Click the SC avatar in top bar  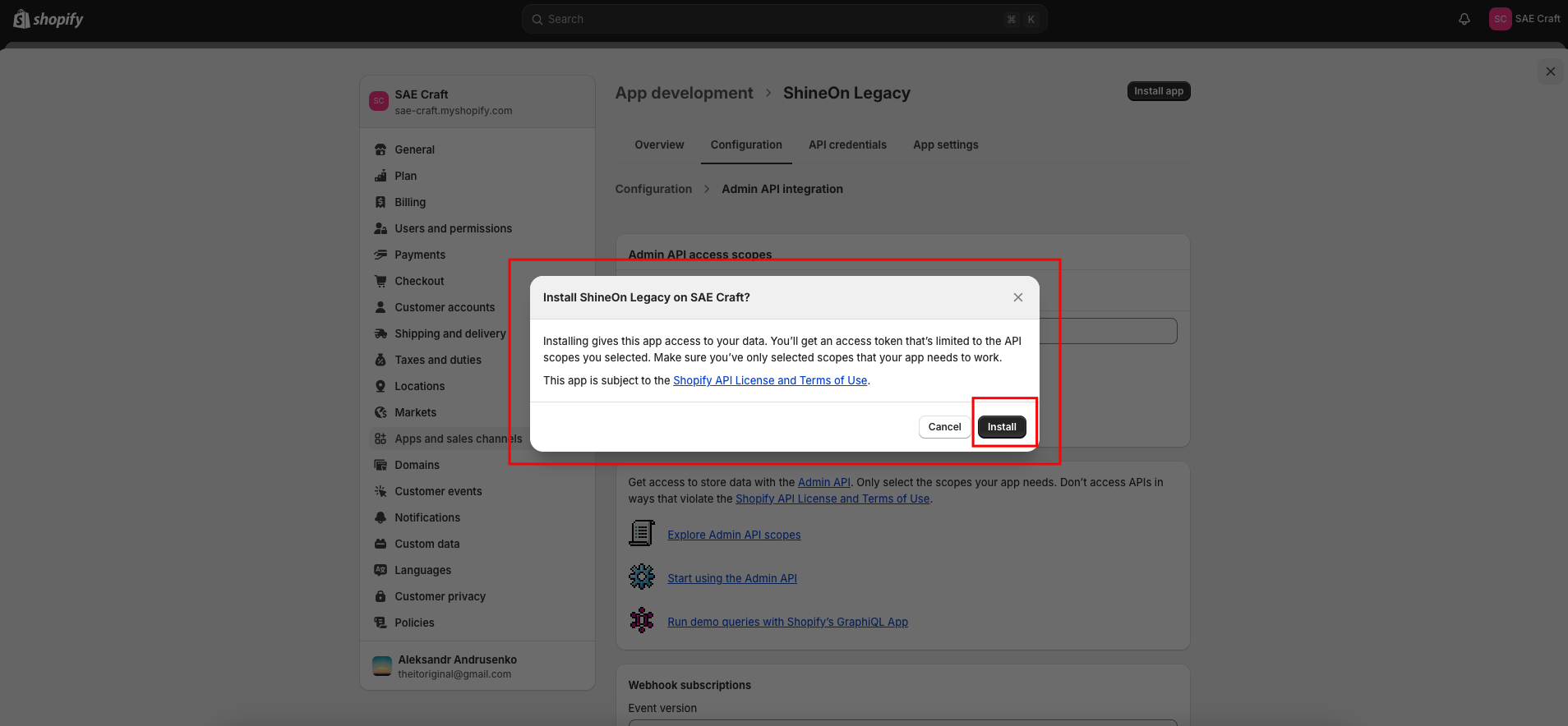click(1500, 19)
